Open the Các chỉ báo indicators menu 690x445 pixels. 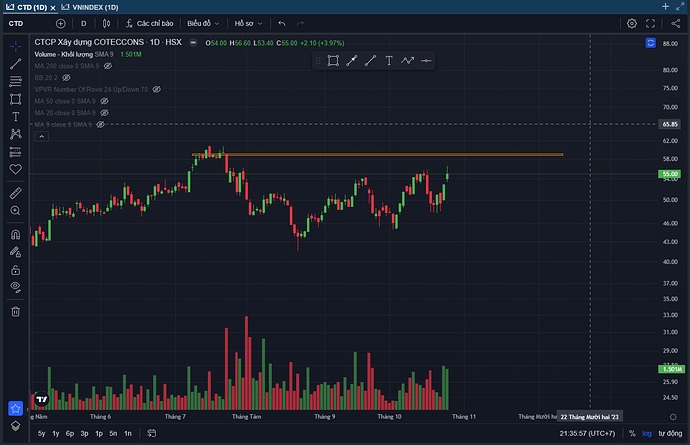tap(150, 24)
